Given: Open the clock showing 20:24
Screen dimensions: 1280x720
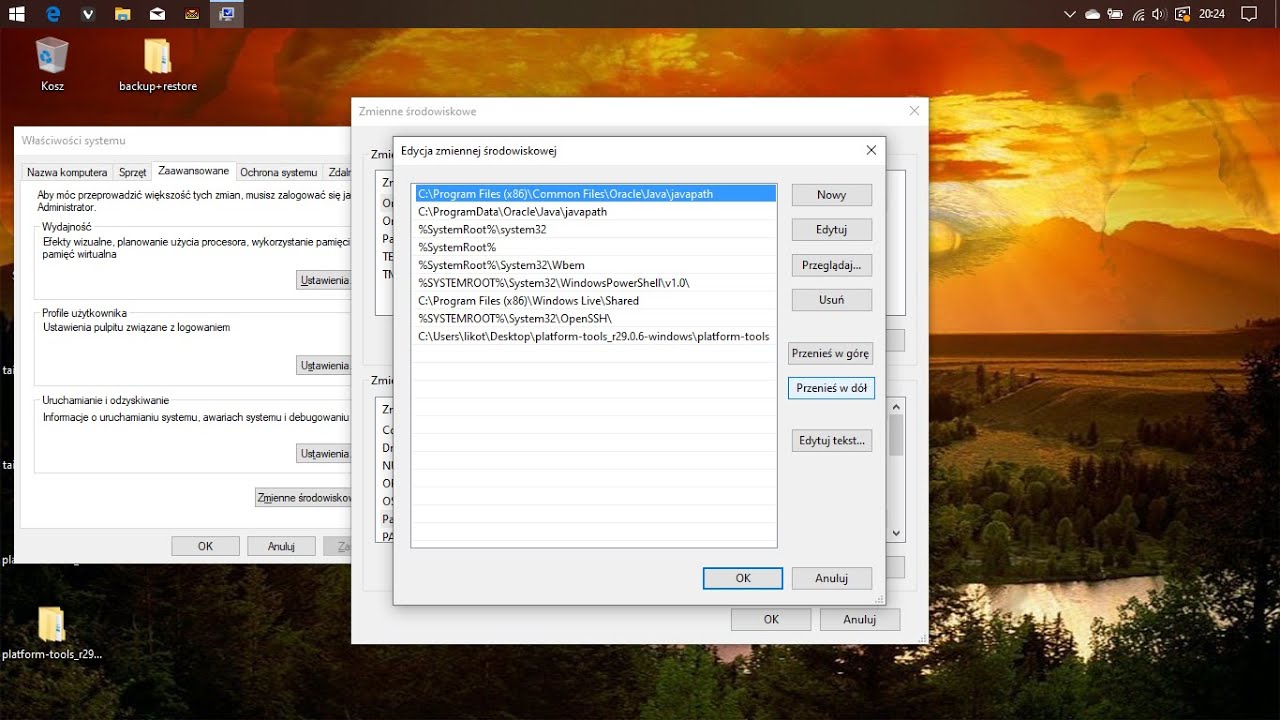Looking at the screenshot, I should 1212,14.
